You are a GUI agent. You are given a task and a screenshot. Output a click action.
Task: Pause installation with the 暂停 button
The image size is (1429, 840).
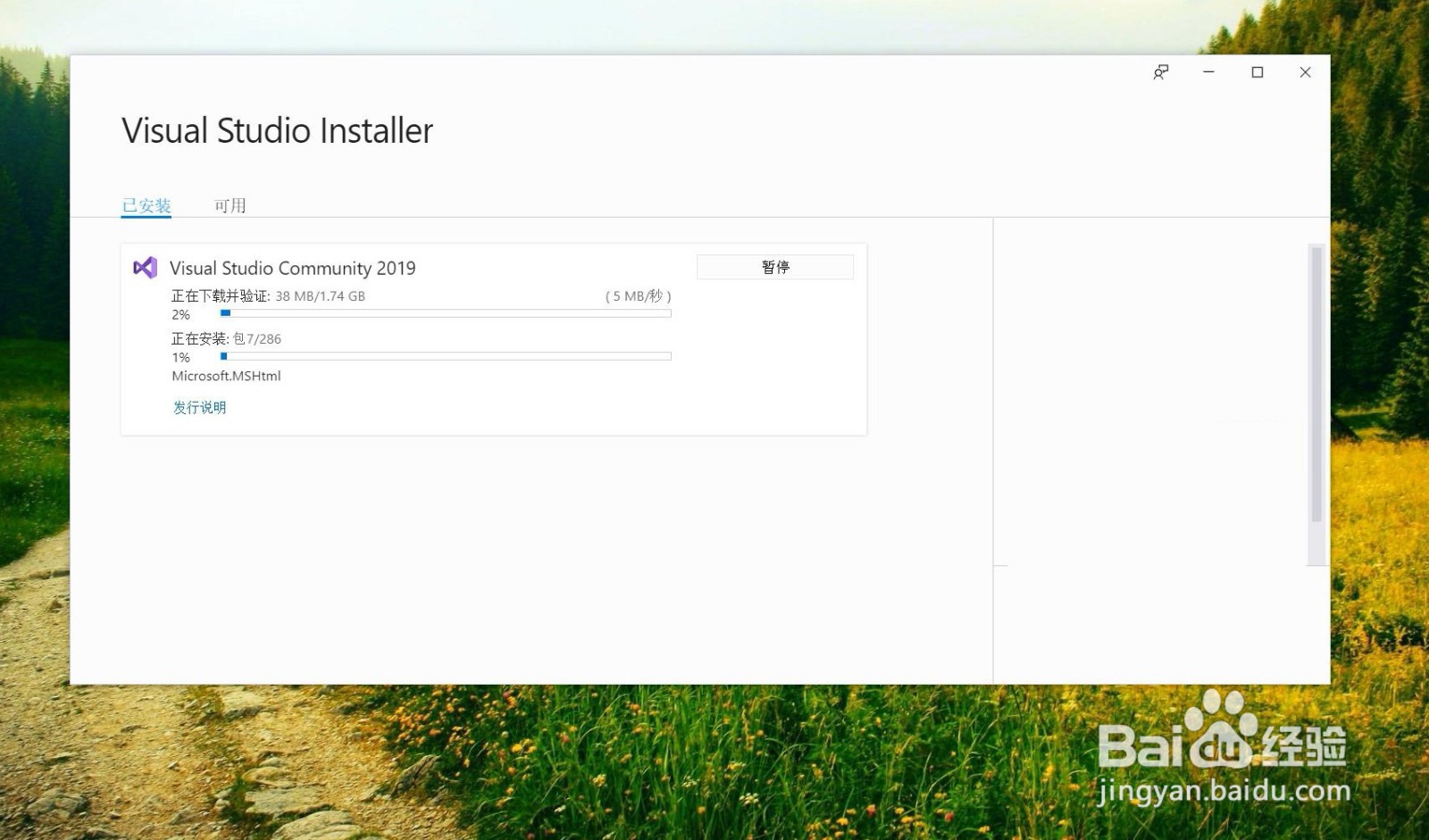coord(775,267)
